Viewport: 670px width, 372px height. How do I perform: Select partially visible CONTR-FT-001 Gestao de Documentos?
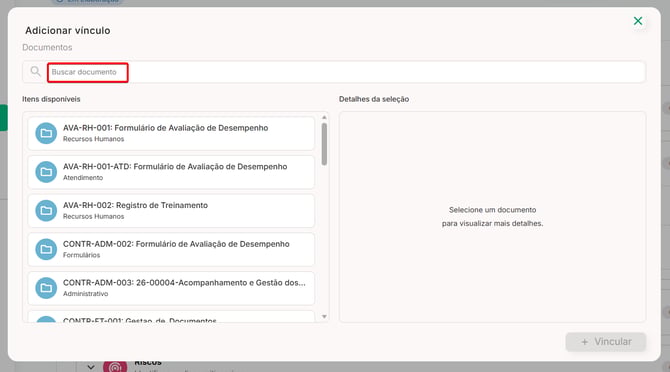coord(171,316)
